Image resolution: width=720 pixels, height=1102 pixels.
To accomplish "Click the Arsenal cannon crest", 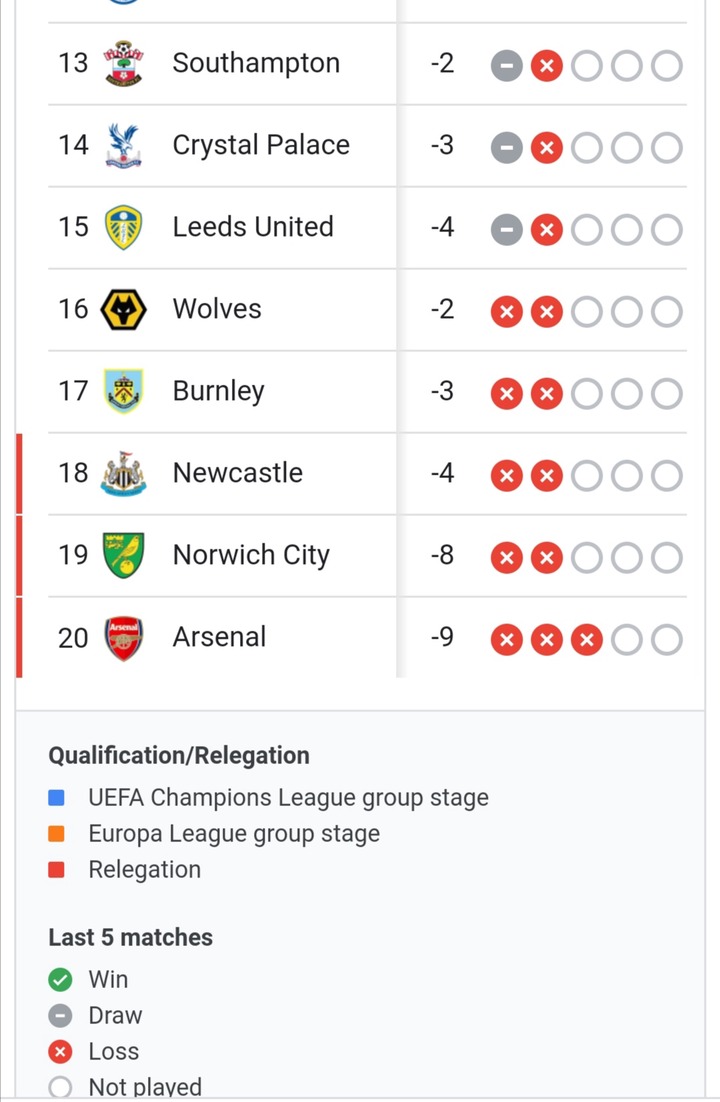I will click(124, 638).
